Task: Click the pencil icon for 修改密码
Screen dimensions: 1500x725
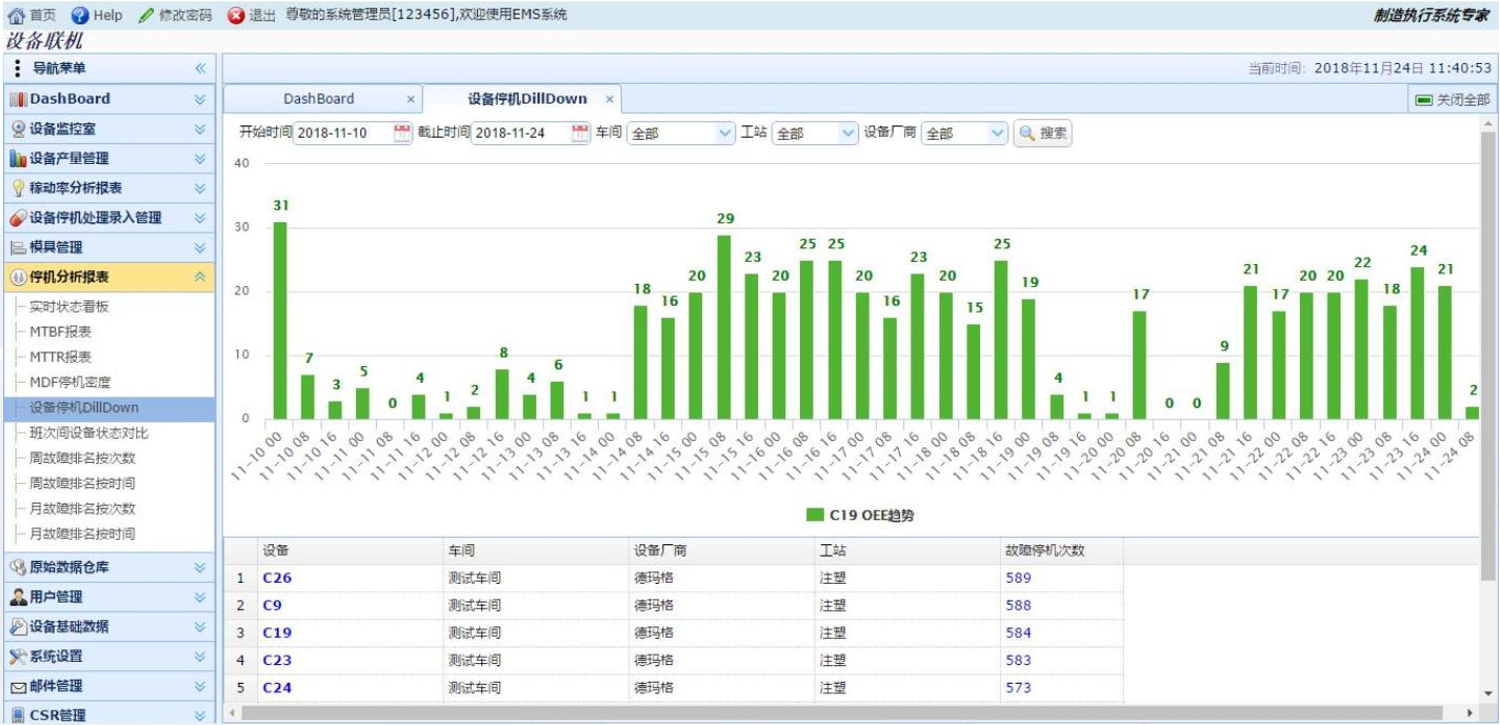Action: tap(146, 15)
